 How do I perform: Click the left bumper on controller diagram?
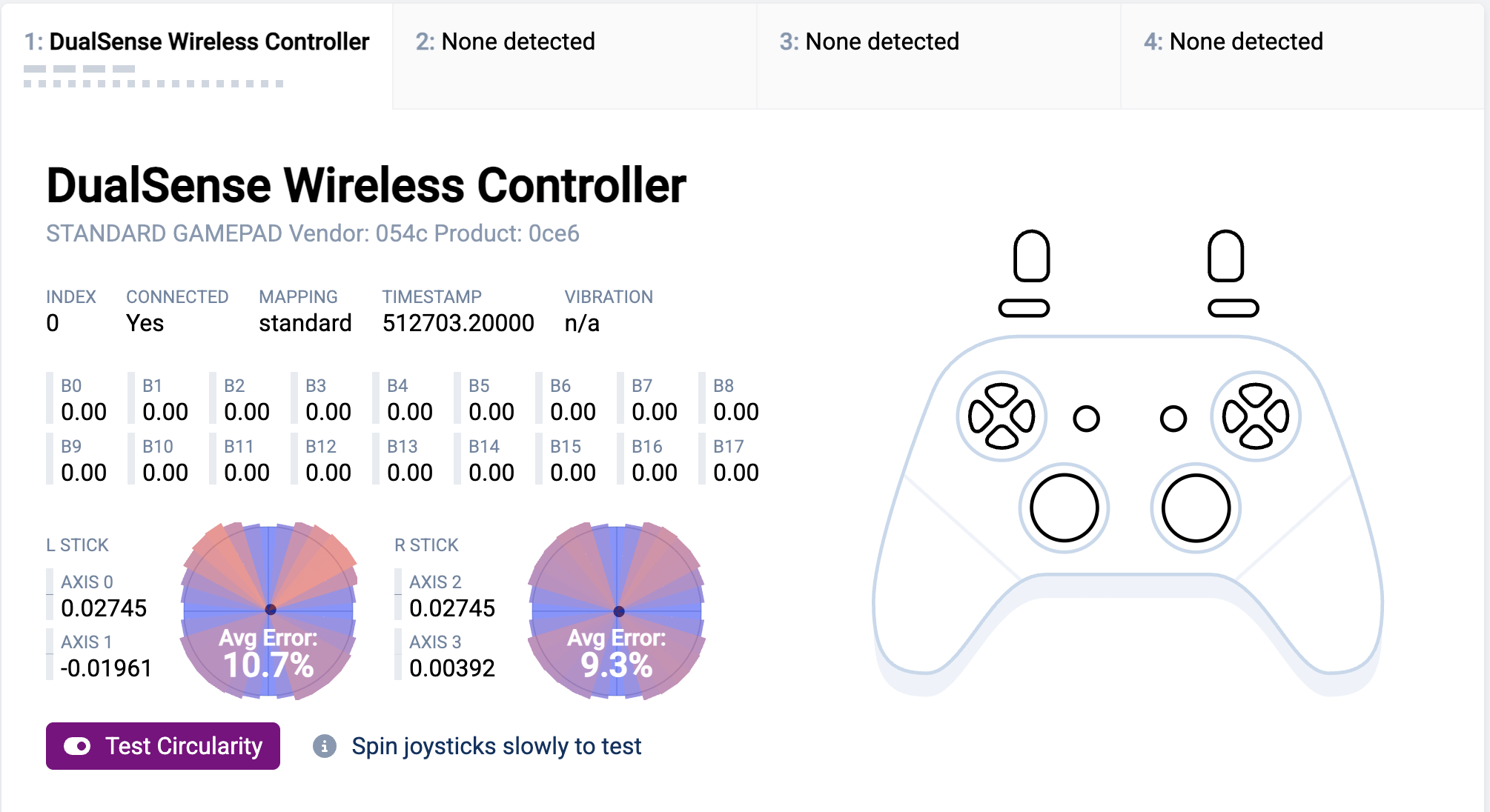click(x=1024, y=308)
